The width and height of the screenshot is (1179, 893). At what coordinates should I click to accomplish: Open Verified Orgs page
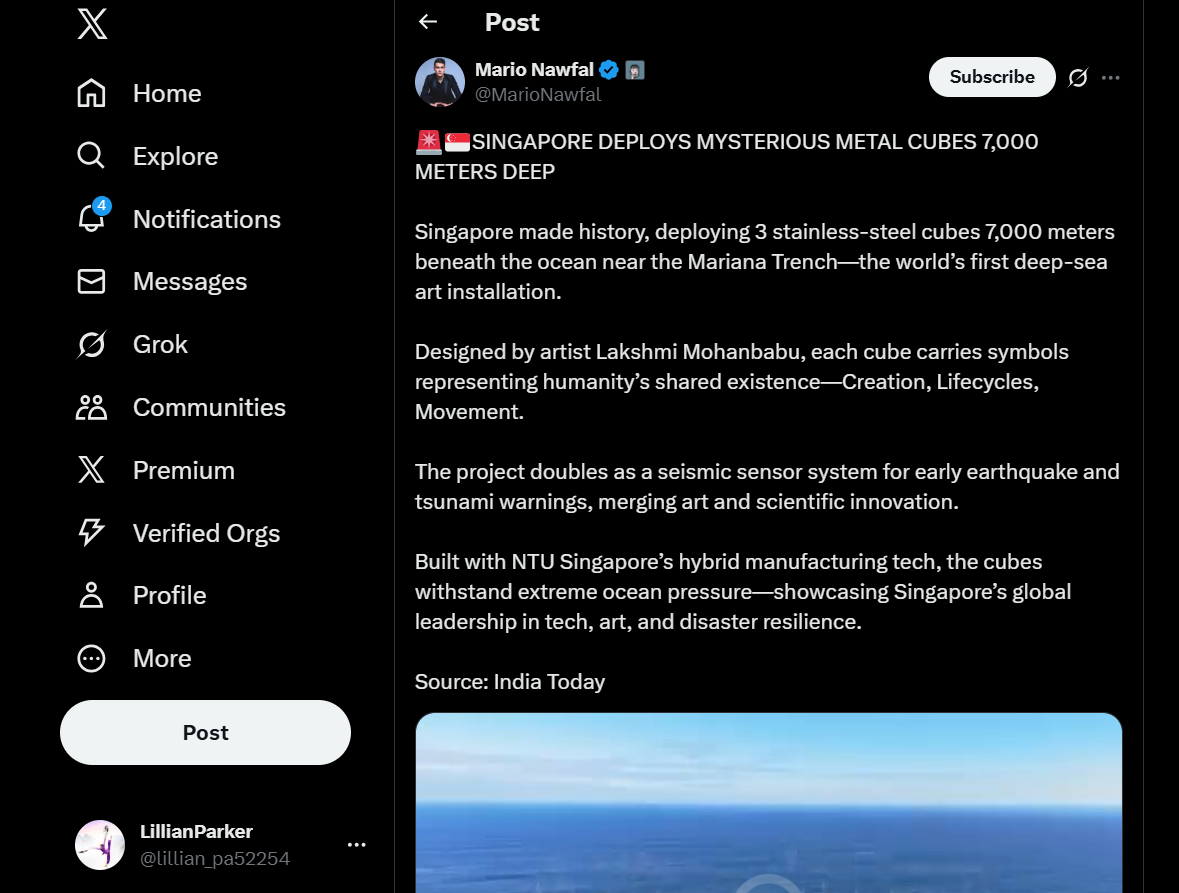(x=178, y=533)
